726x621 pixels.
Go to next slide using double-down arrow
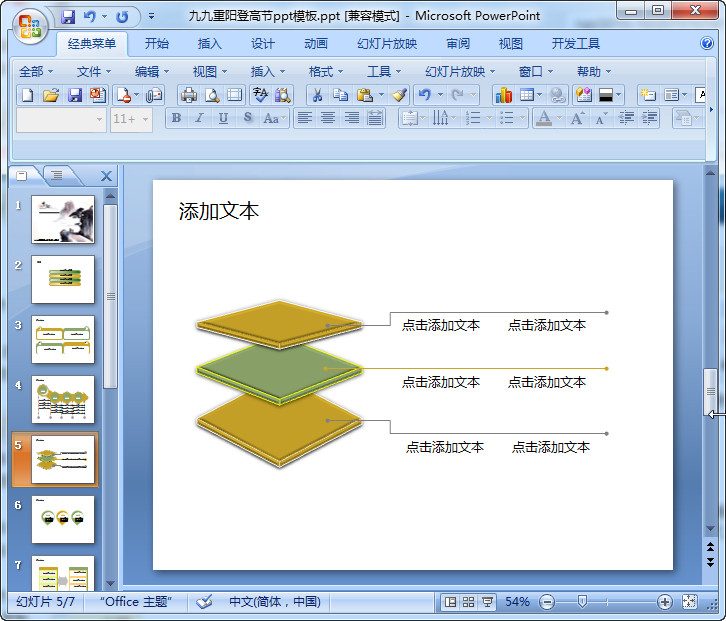point(710,562)
